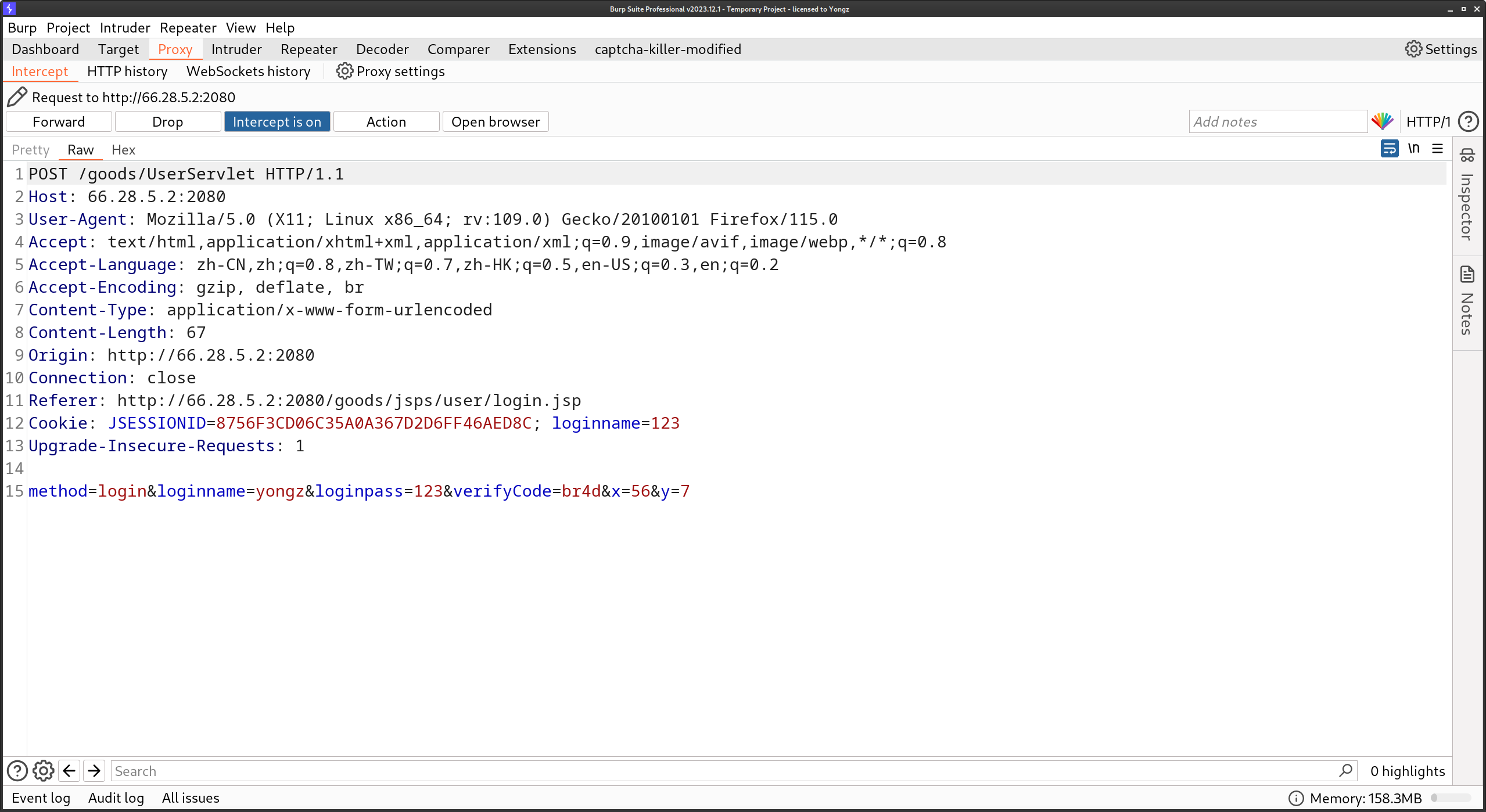Switch to the Target tab
Image resolution: width=1486 pixels, height=812 pixels.
coord(119,49)
